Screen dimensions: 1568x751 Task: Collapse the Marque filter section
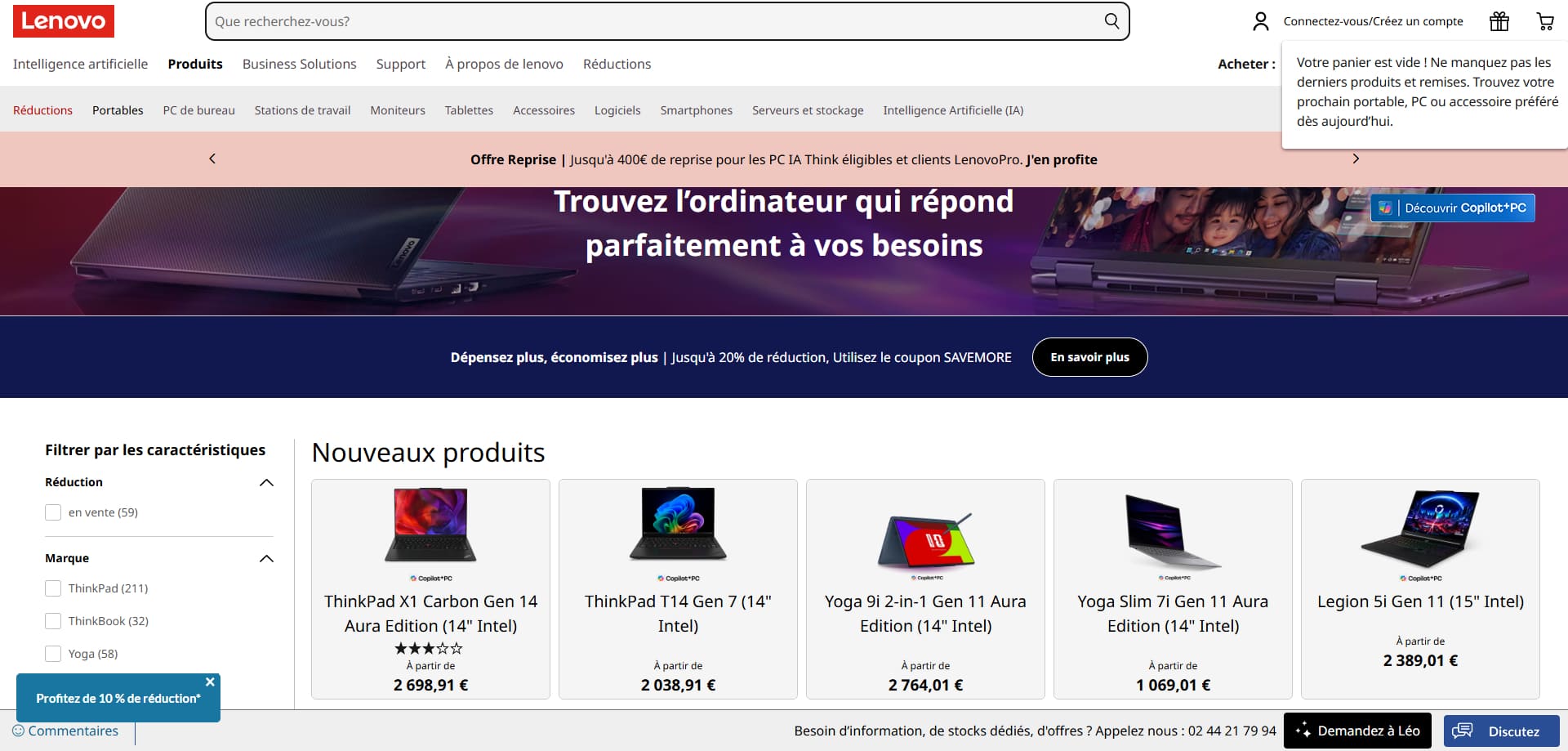[266, 558]
